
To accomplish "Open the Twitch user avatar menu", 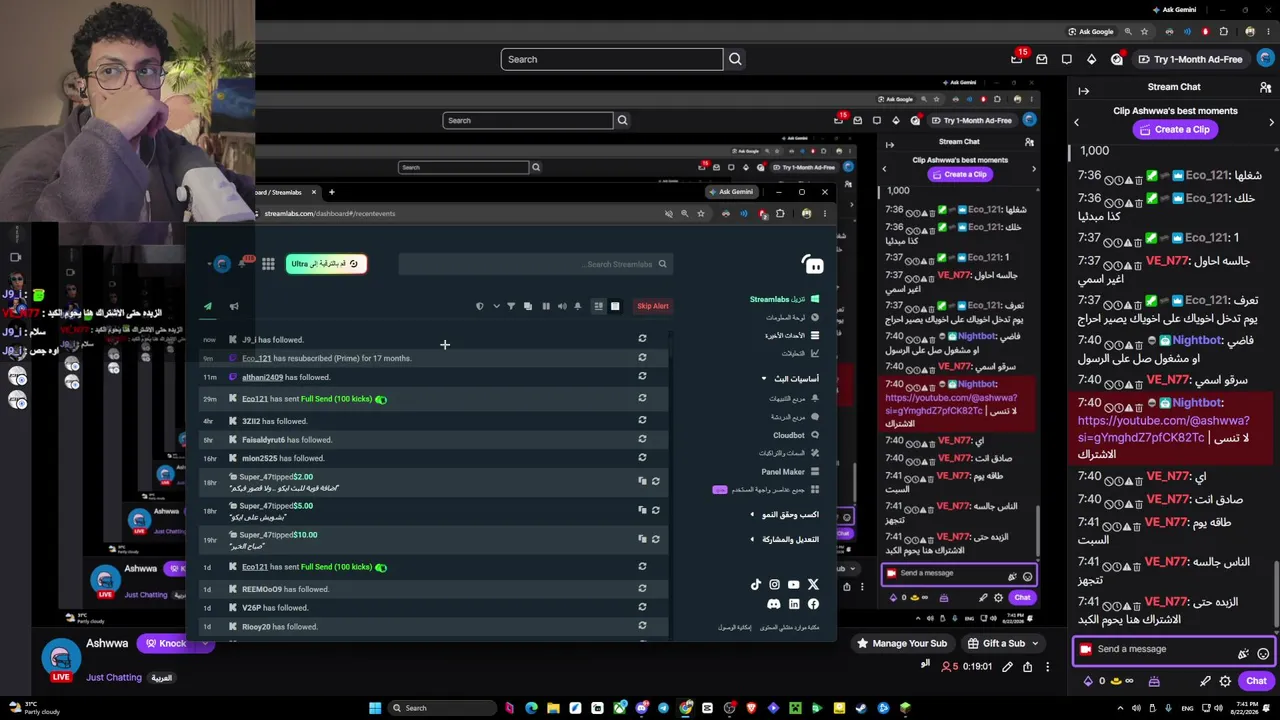I will pyautogui.click(x=1265, y=59).
